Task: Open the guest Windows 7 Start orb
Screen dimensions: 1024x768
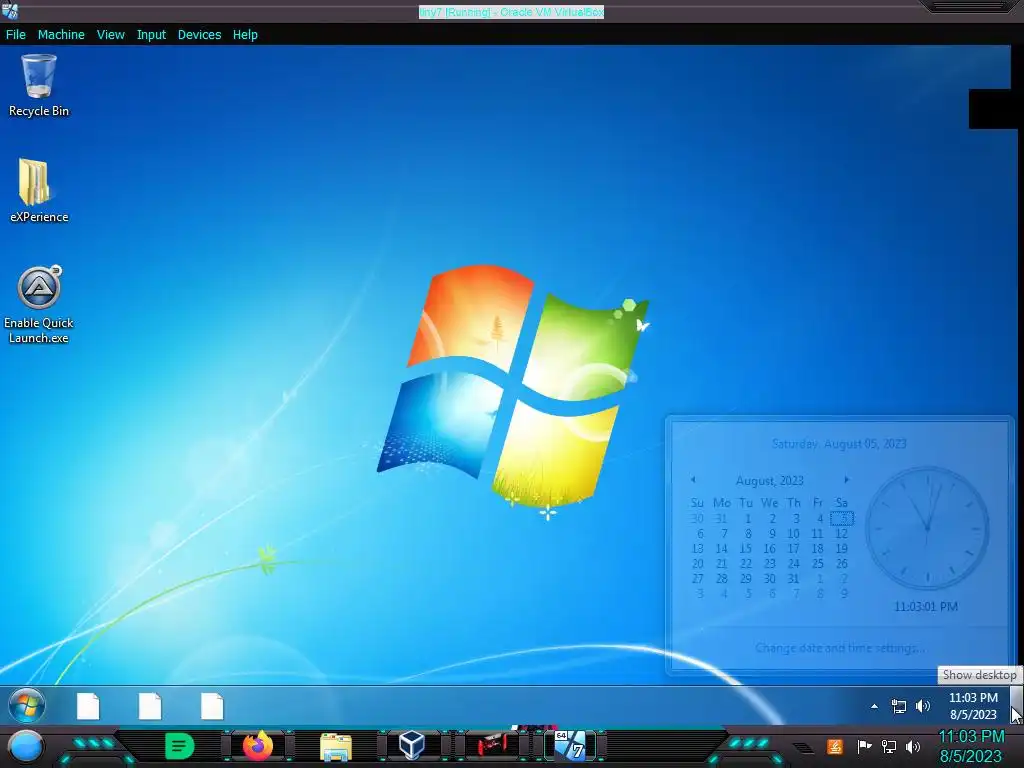Action: point(27,706)
